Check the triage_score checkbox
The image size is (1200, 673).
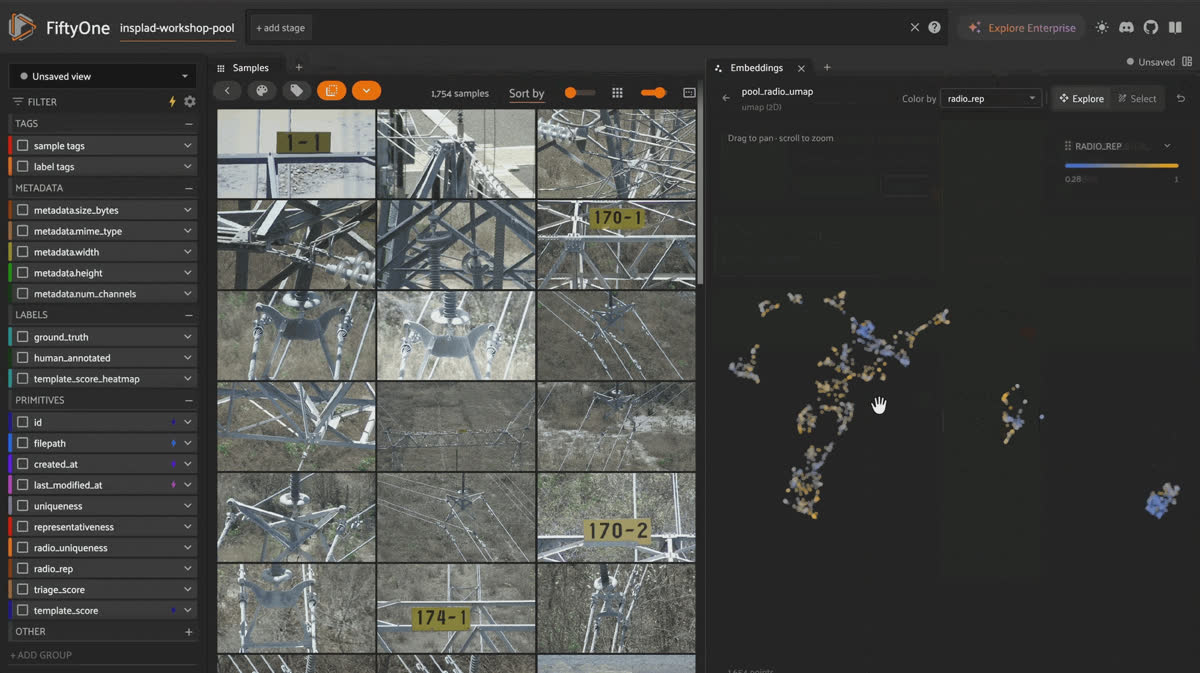pyautogui.click(x=23, y=590)
